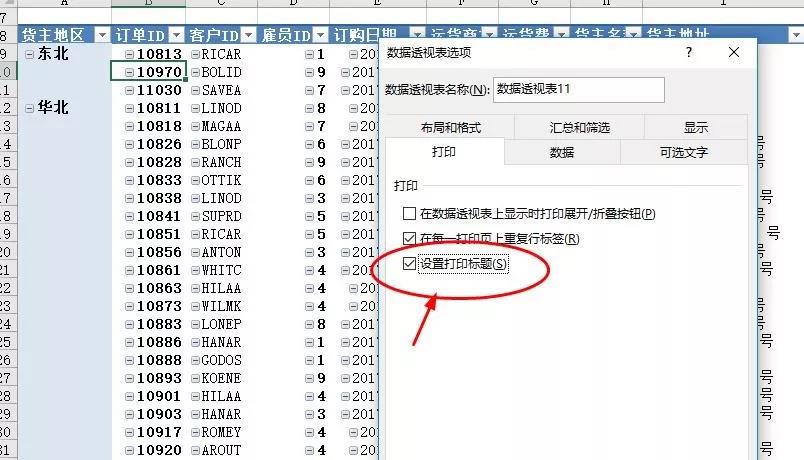Enable 在数据透视表上显示时打印展开/折叠按钮 checkbox
804x460 pixels.
(x=409, y=213)
